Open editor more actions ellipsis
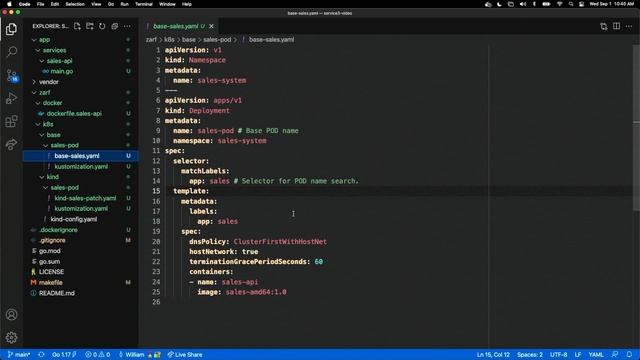 coord(629,26)
